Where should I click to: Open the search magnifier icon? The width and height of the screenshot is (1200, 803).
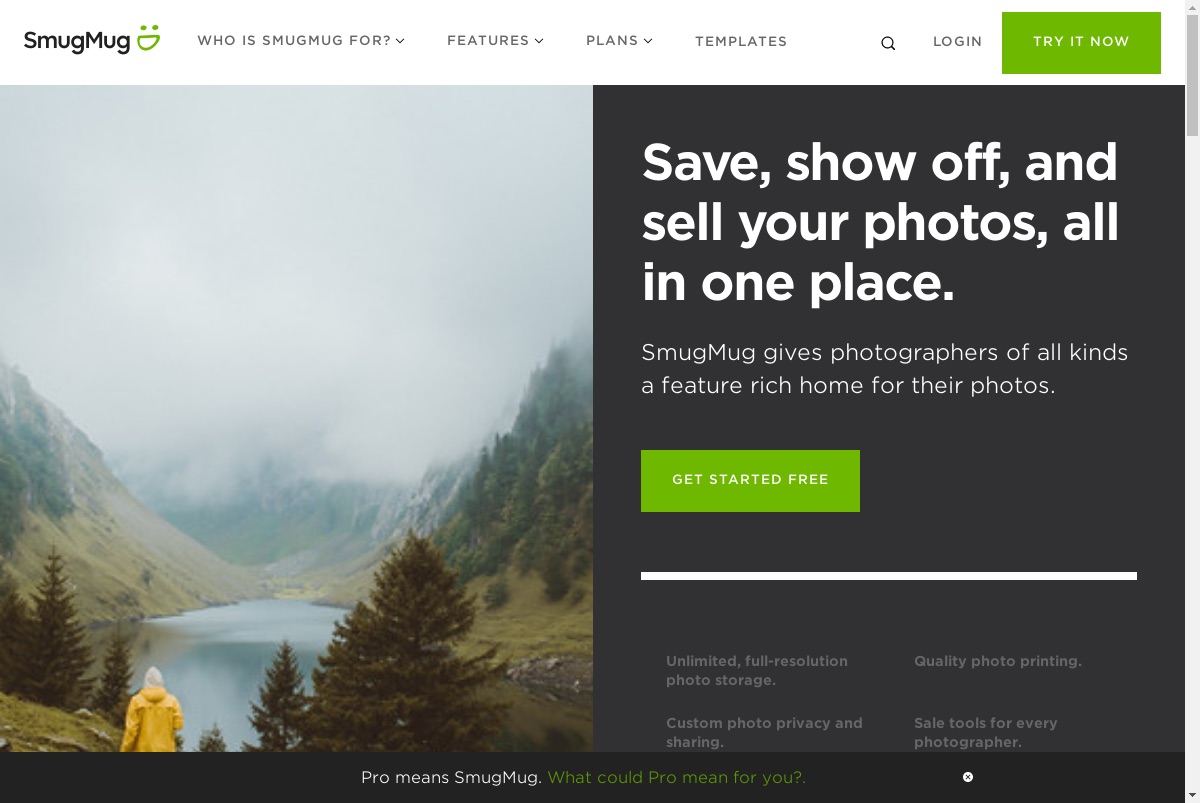click(888, 43)
